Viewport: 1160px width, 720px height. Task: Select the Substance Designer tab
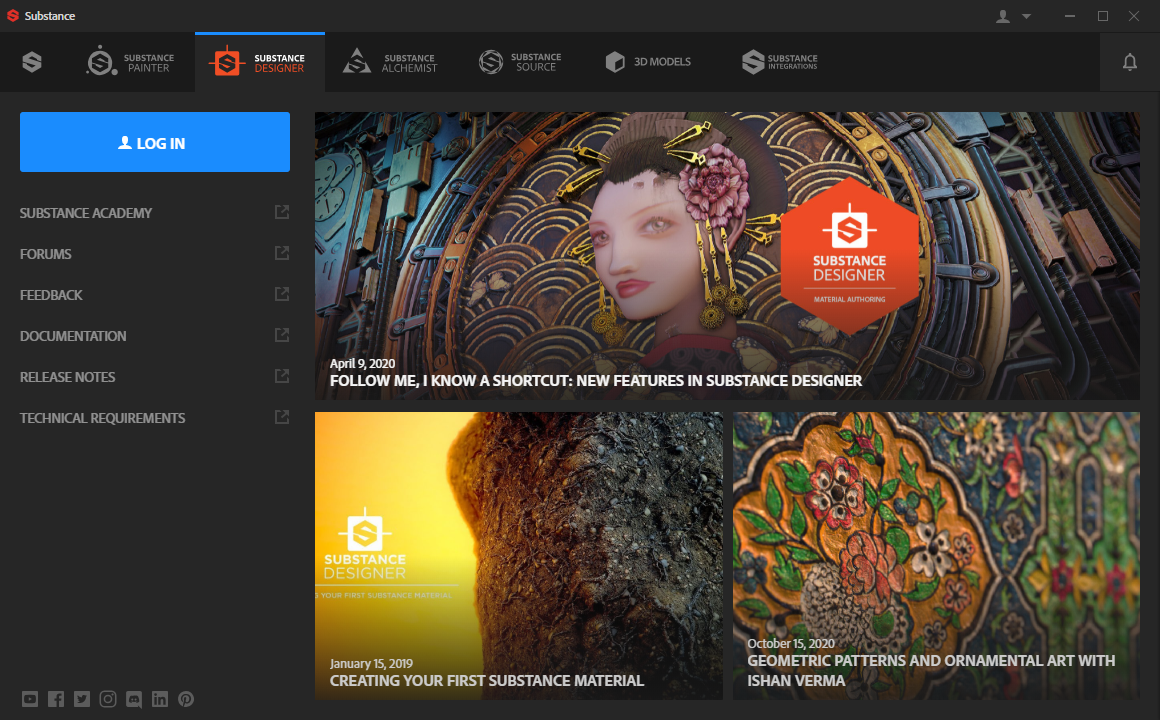coord(260,62)
